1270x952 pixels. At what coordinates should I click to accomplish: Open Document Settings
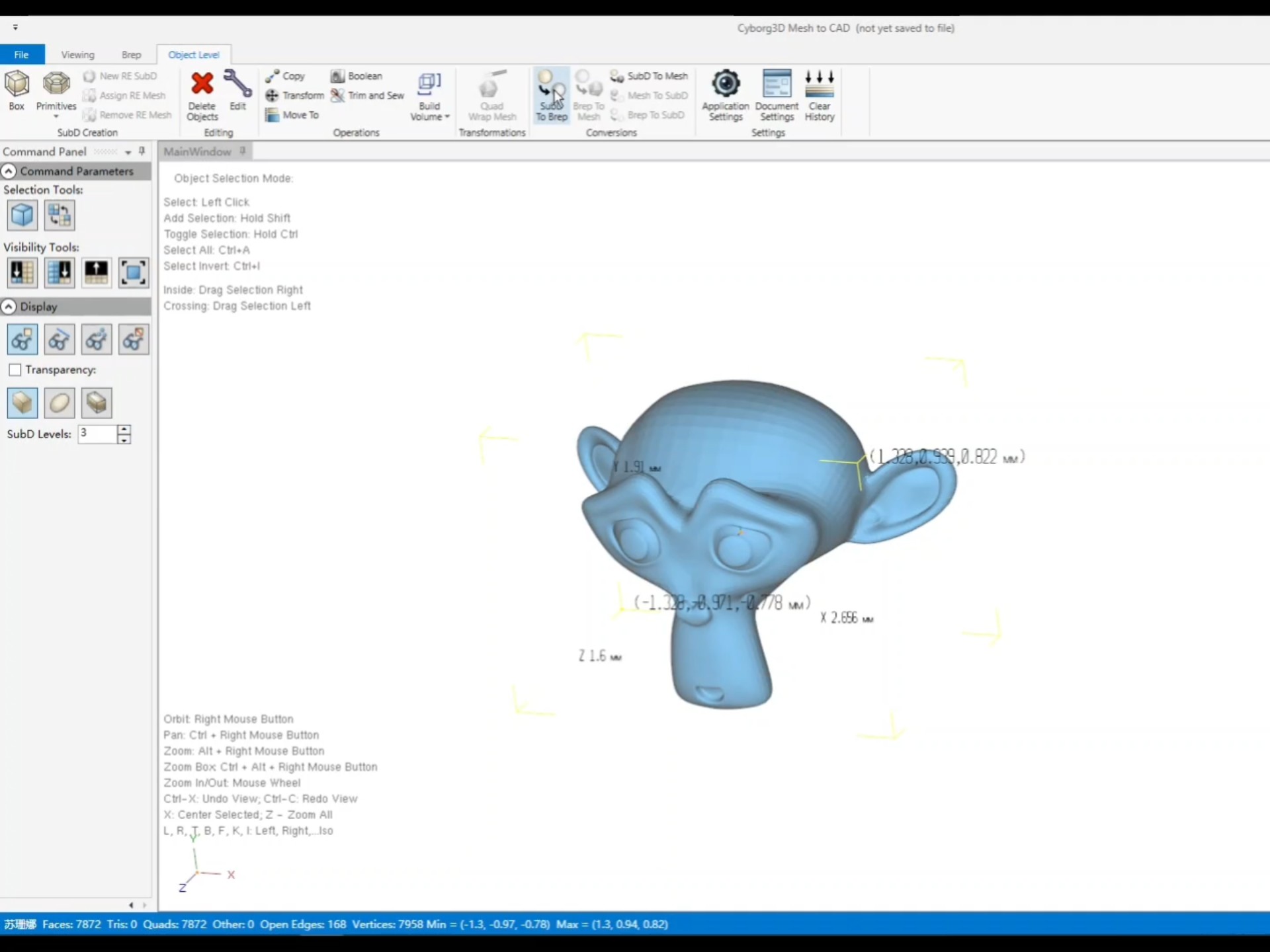coord(777,97)
